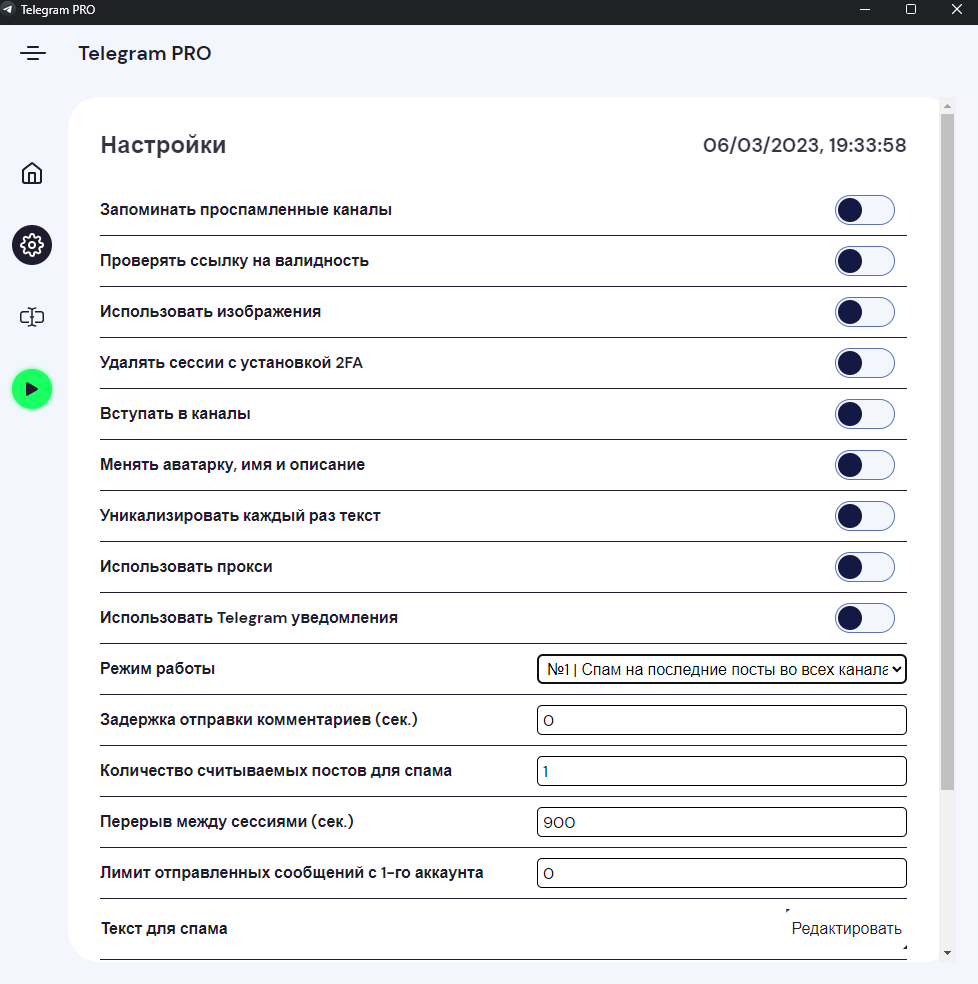Switch on Использовать Telegram уведомления
Image resolution: width=978 pixels, height=984 pixels.
pyautogui.click(x=864, y=618)
